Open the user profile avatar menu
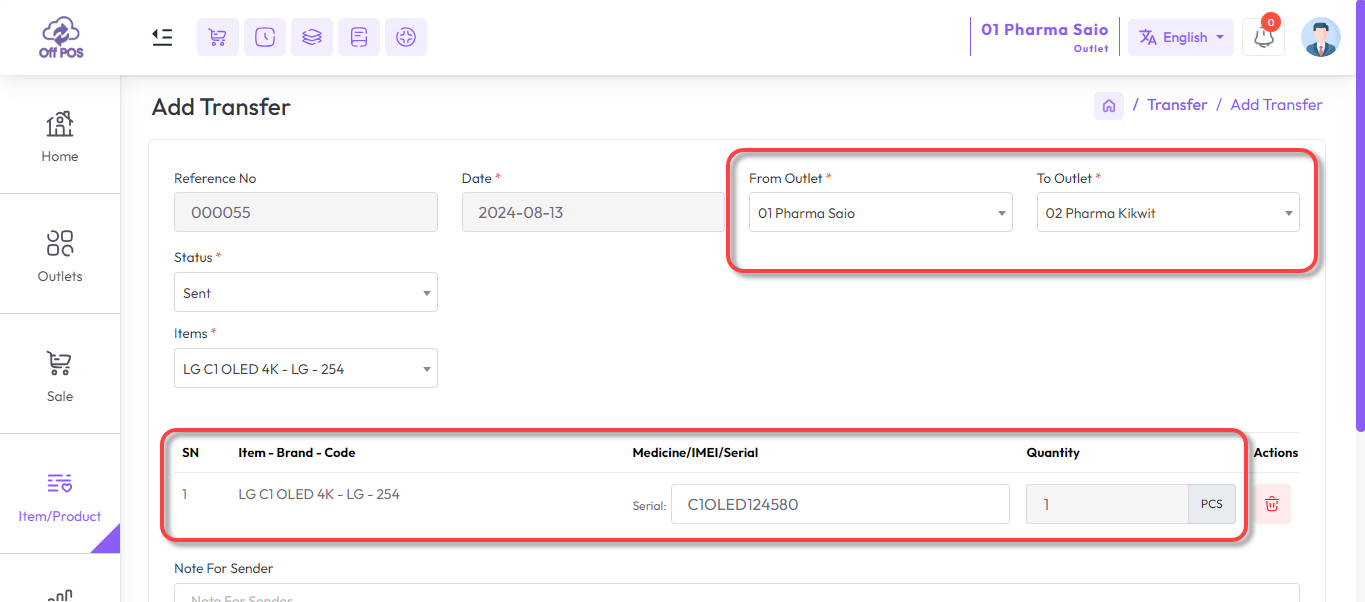 (x=1320, y=37)
